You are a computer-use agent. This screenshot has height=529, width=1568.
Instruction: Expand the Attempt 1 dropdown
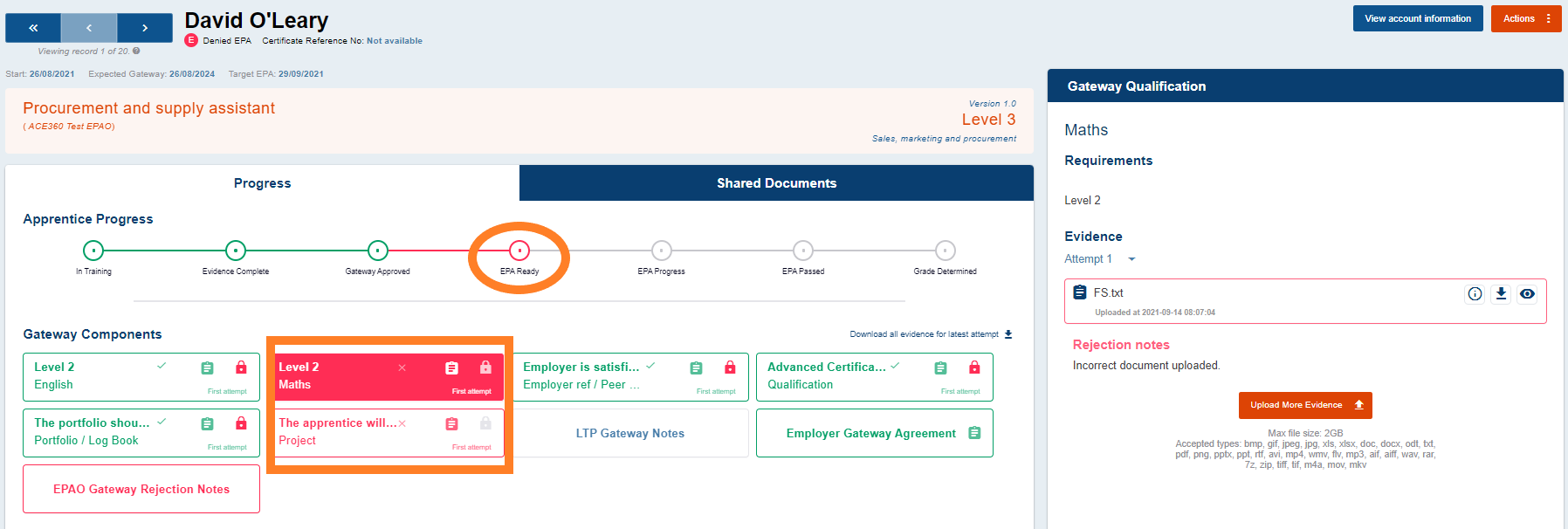point(1131,259)
